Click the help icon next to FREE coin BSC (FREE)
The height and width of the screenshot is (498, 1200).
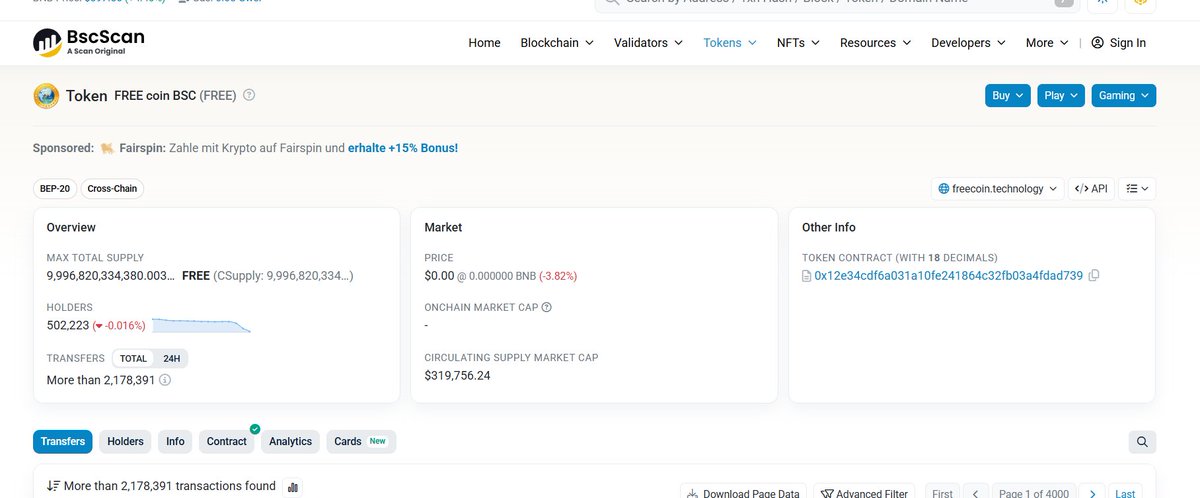click(249, 95)
